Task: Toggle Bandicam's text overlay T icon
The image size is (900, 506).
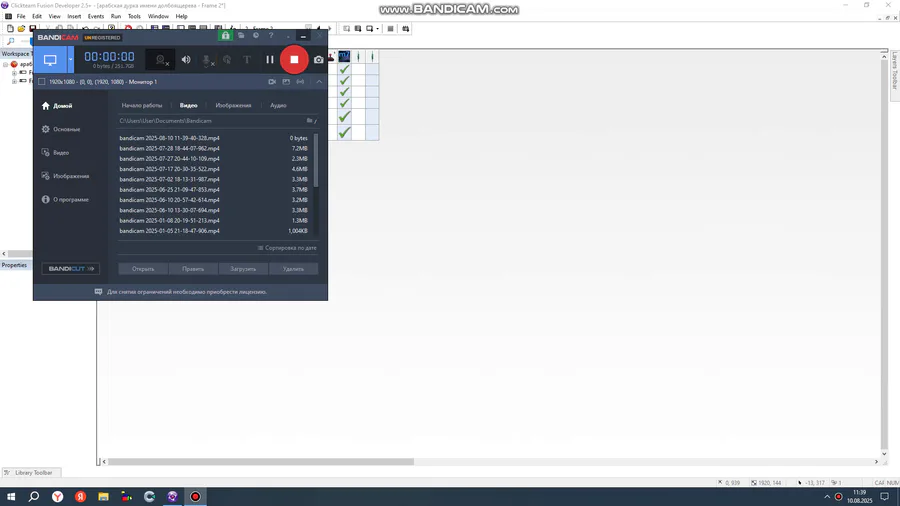Action: [247, 60]
